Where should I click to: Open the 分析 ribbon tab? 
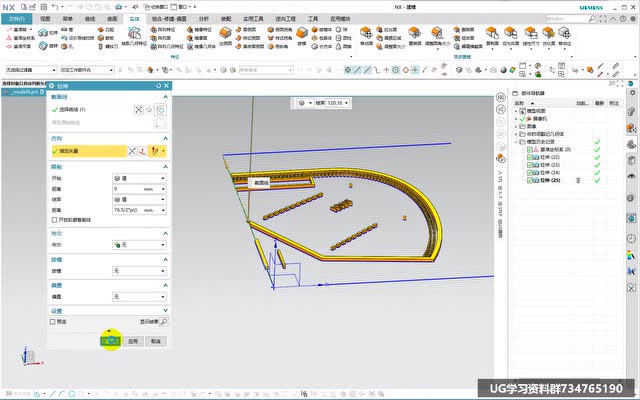[204, 18]
